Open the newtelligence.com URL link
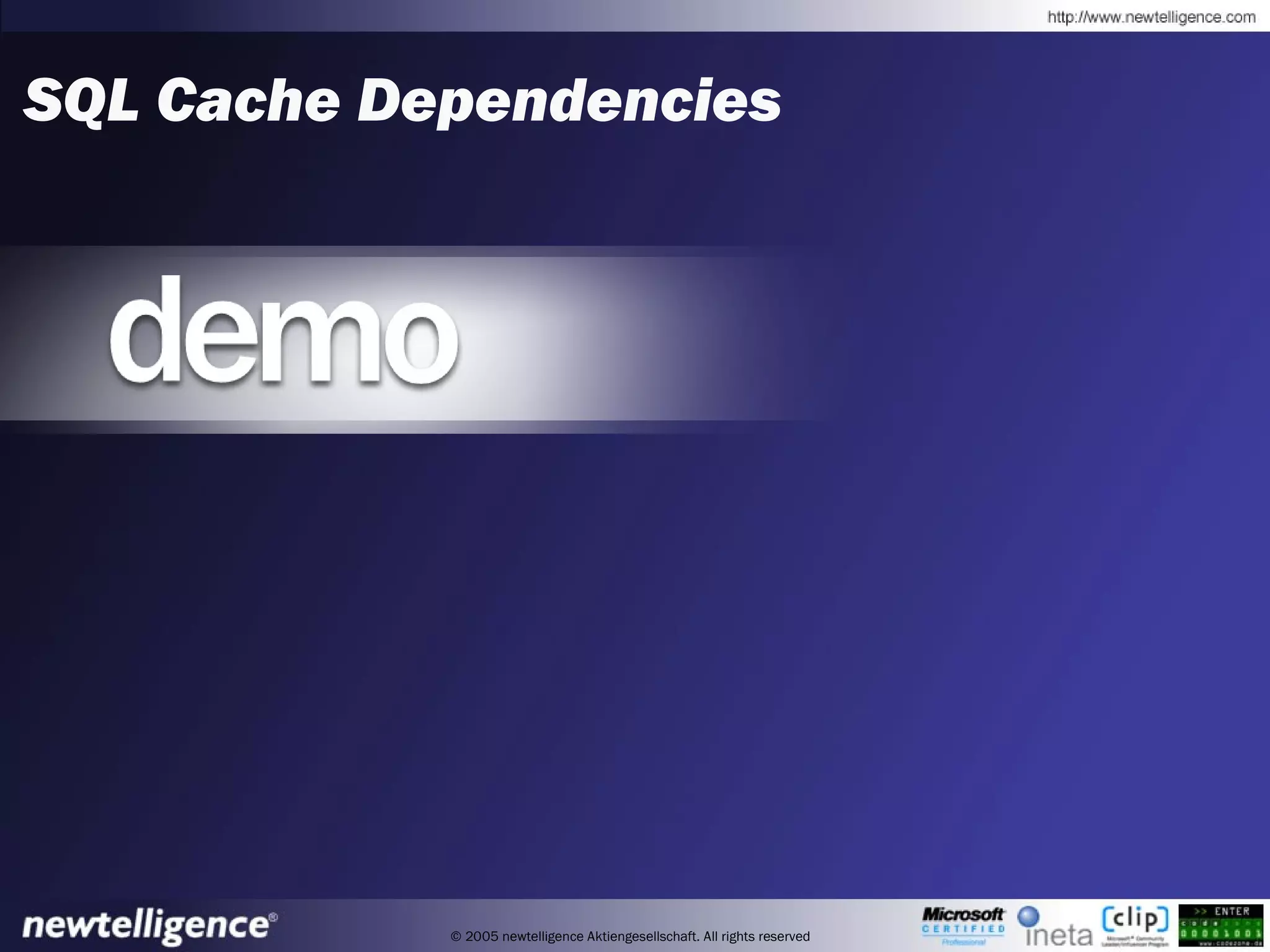Image resolution: width=1270 pixels, height=952 pixels. (1152, 17)
